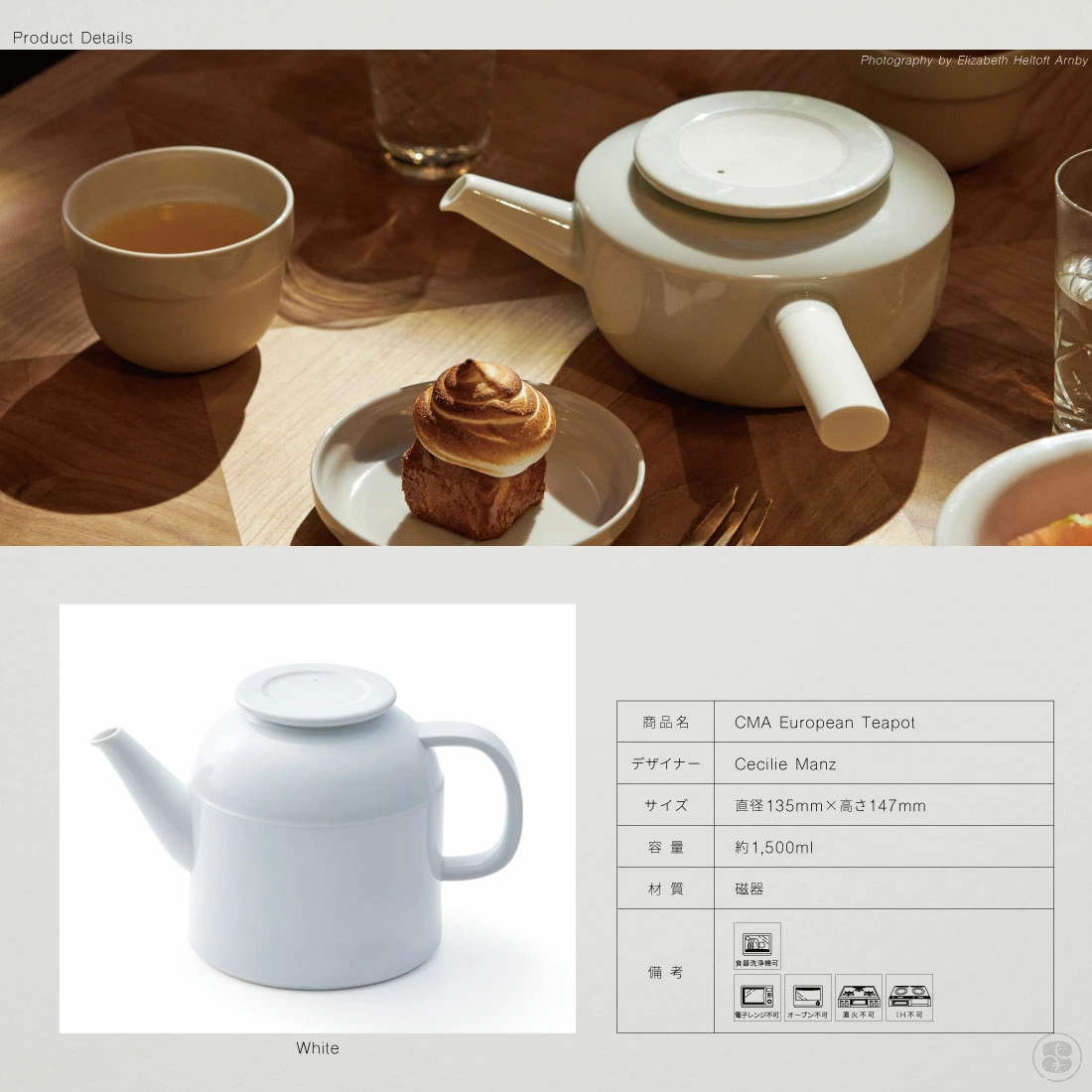
Task: Select the material value 磁器
Action: click(750, 888)
